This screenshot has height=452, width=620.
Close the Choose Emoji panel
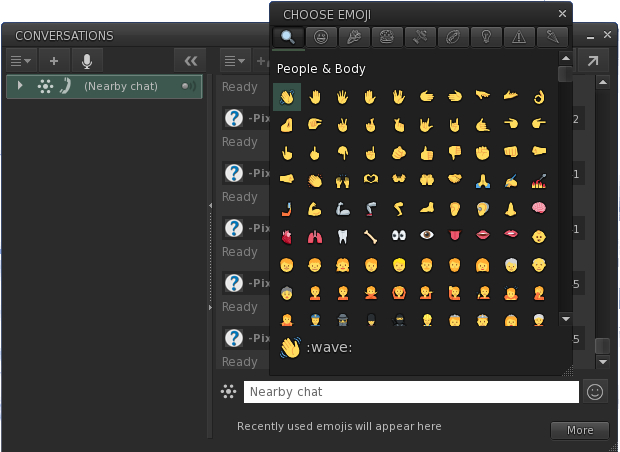pos(563,14)
